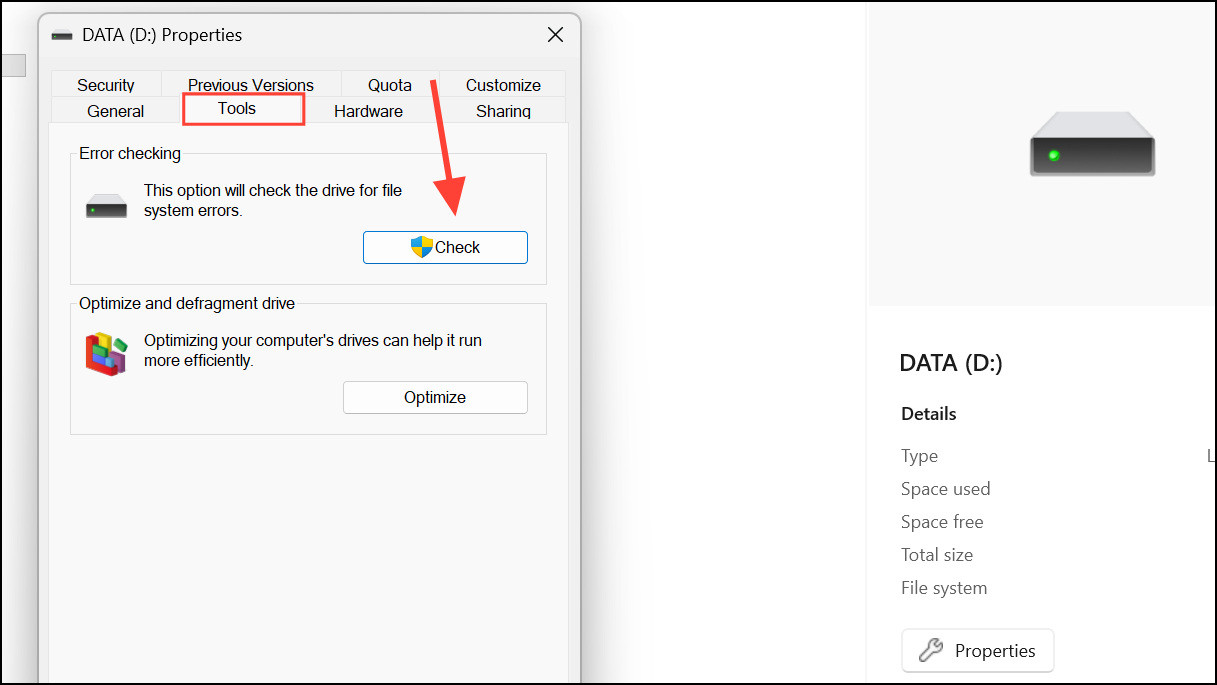Go to the Sharing tab
Image resolution: width=1217 pixels, height=685 pixels.
[503, 111]
